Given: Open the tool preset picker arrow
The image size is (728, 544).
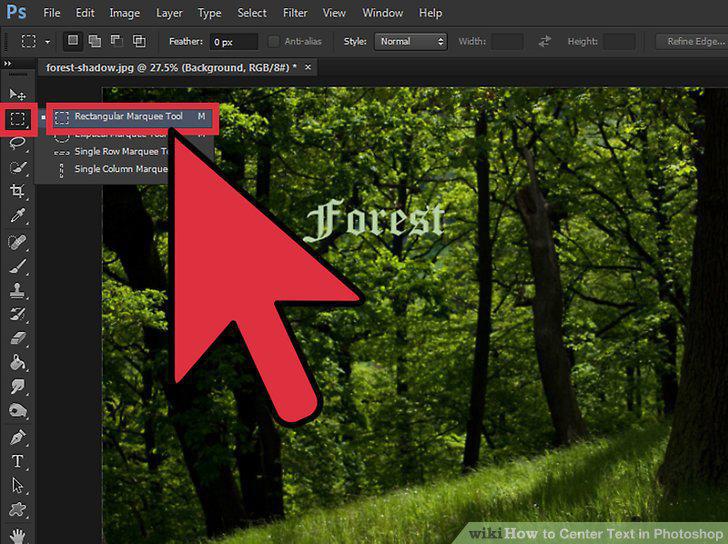Looking at the screenshot, I should (47, 42).
